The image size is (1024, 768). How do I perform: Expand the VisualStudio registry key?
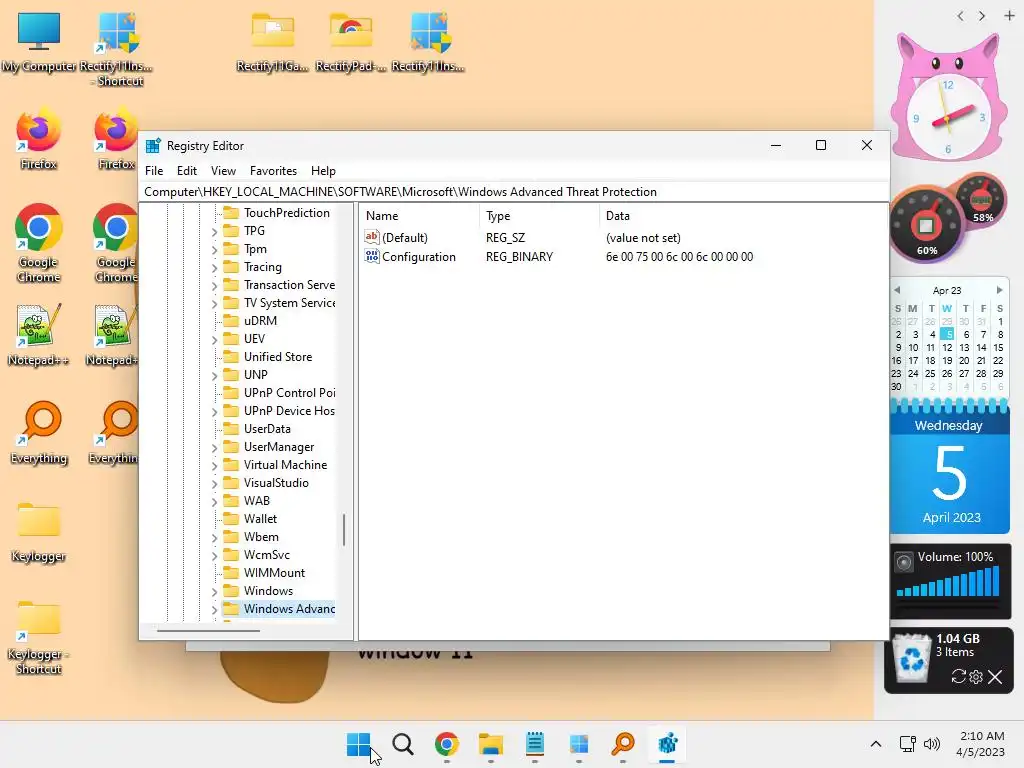[214, 483]
